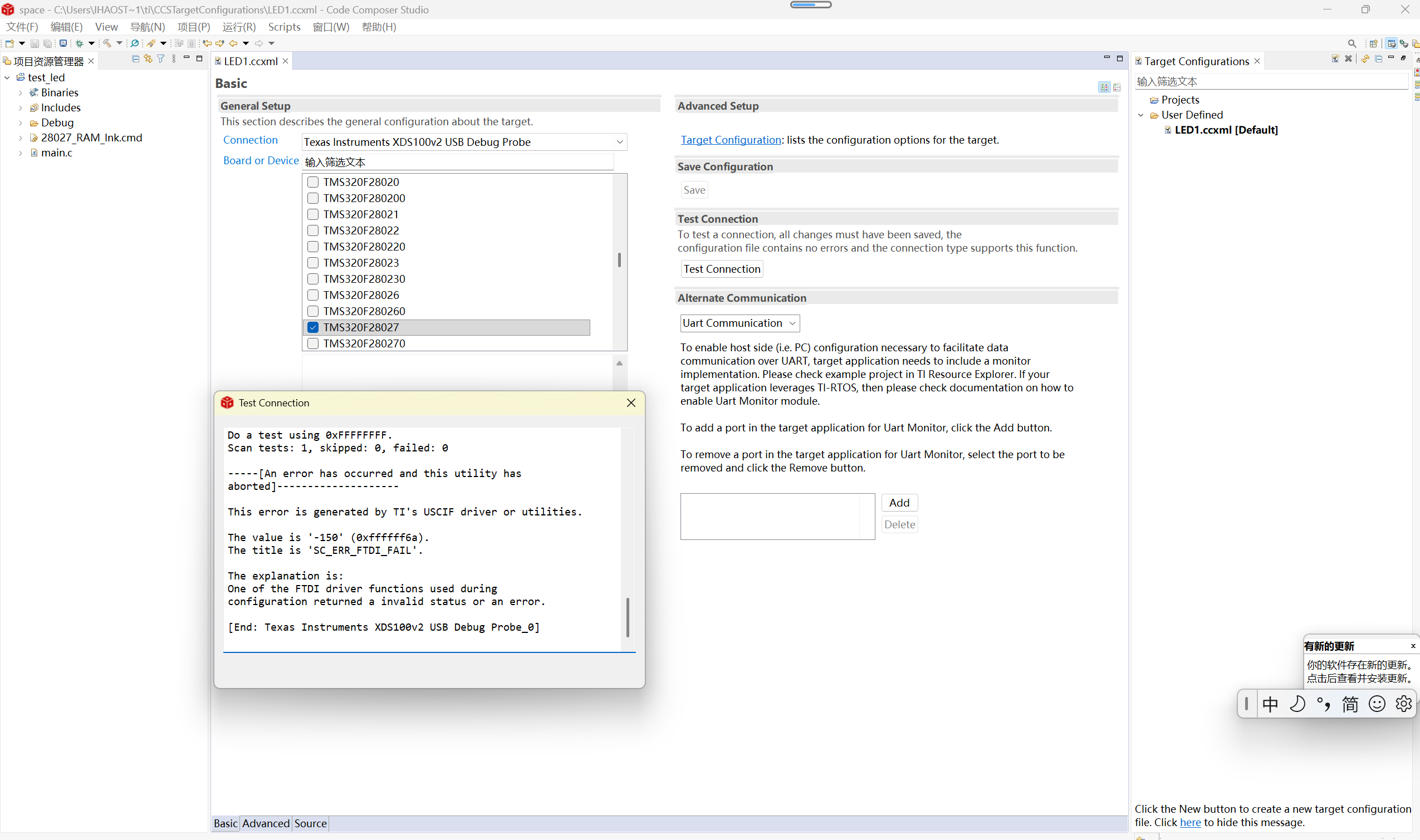Image resolution: width=1420 pixels, height=840 pixels.
Task: Enable the TMS320F280200 checkbox
Action: [x=312, y=198]
